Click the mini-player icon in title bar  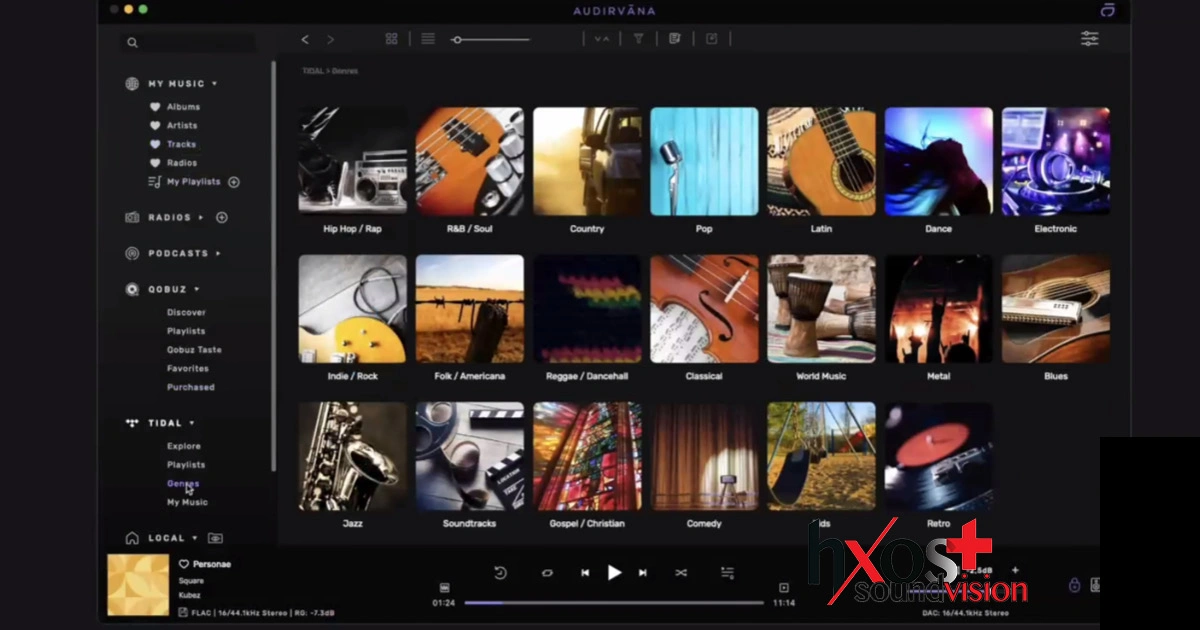[x=1107, y=10]
